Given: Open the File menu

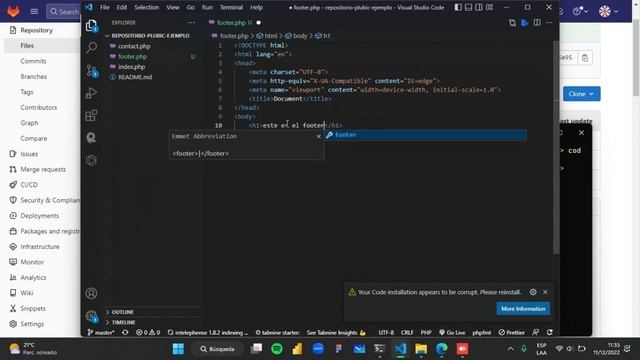Looking at the screenshot, I should coord(104,7).
